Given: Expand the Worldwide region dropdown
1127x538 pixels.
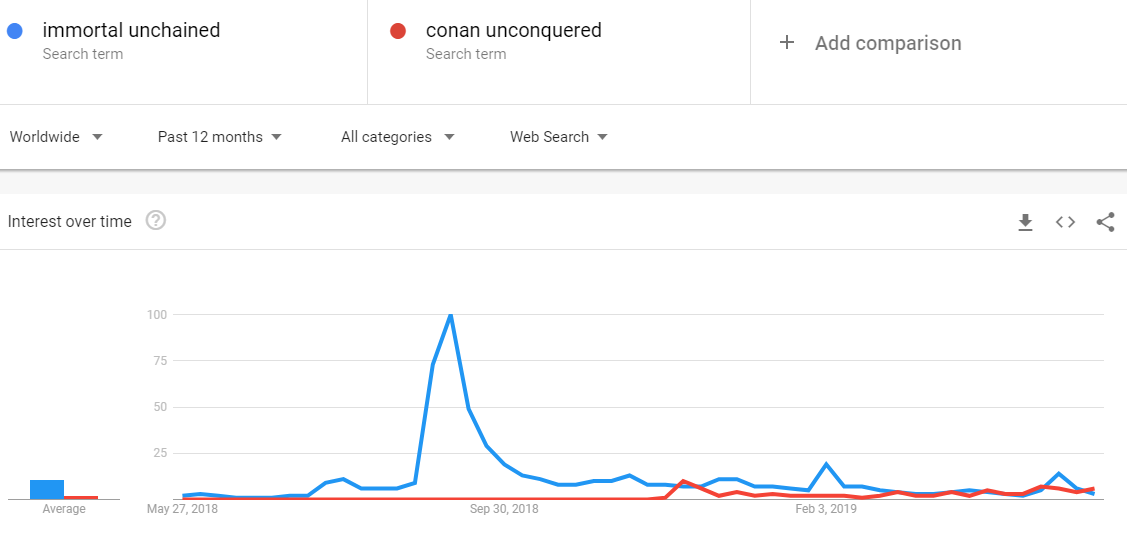Looking at the screenshot, I should [56, 136].
